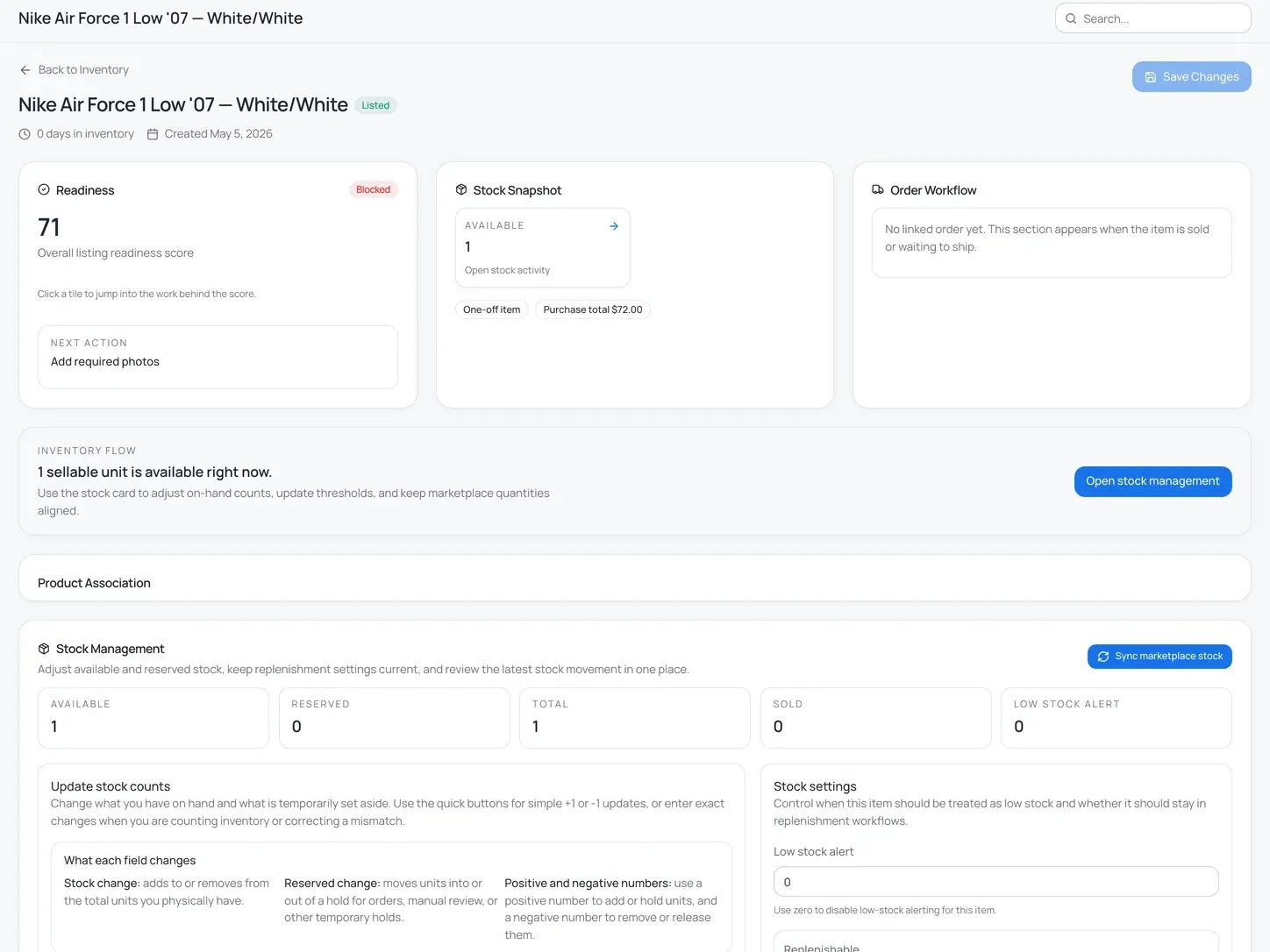Click the Listed status badge
Viewport: 1270px width, 952px height.
click(x=375, y=105)
